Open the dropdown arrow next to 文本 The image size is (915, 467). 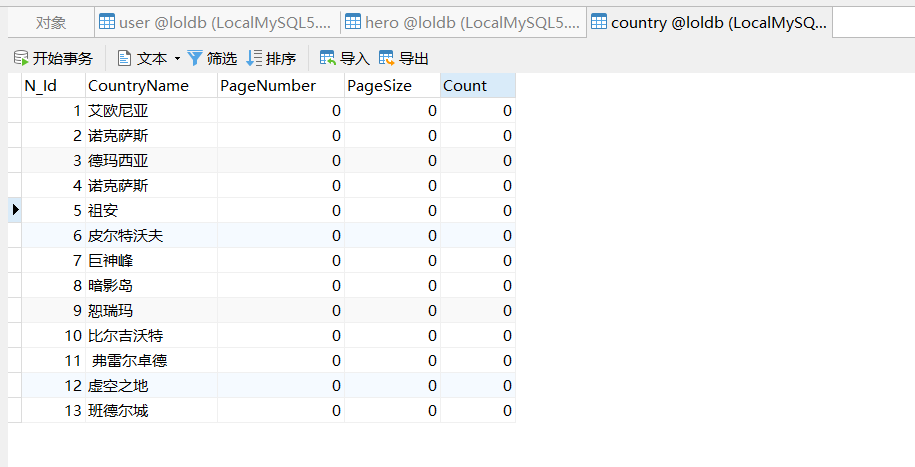177,58
